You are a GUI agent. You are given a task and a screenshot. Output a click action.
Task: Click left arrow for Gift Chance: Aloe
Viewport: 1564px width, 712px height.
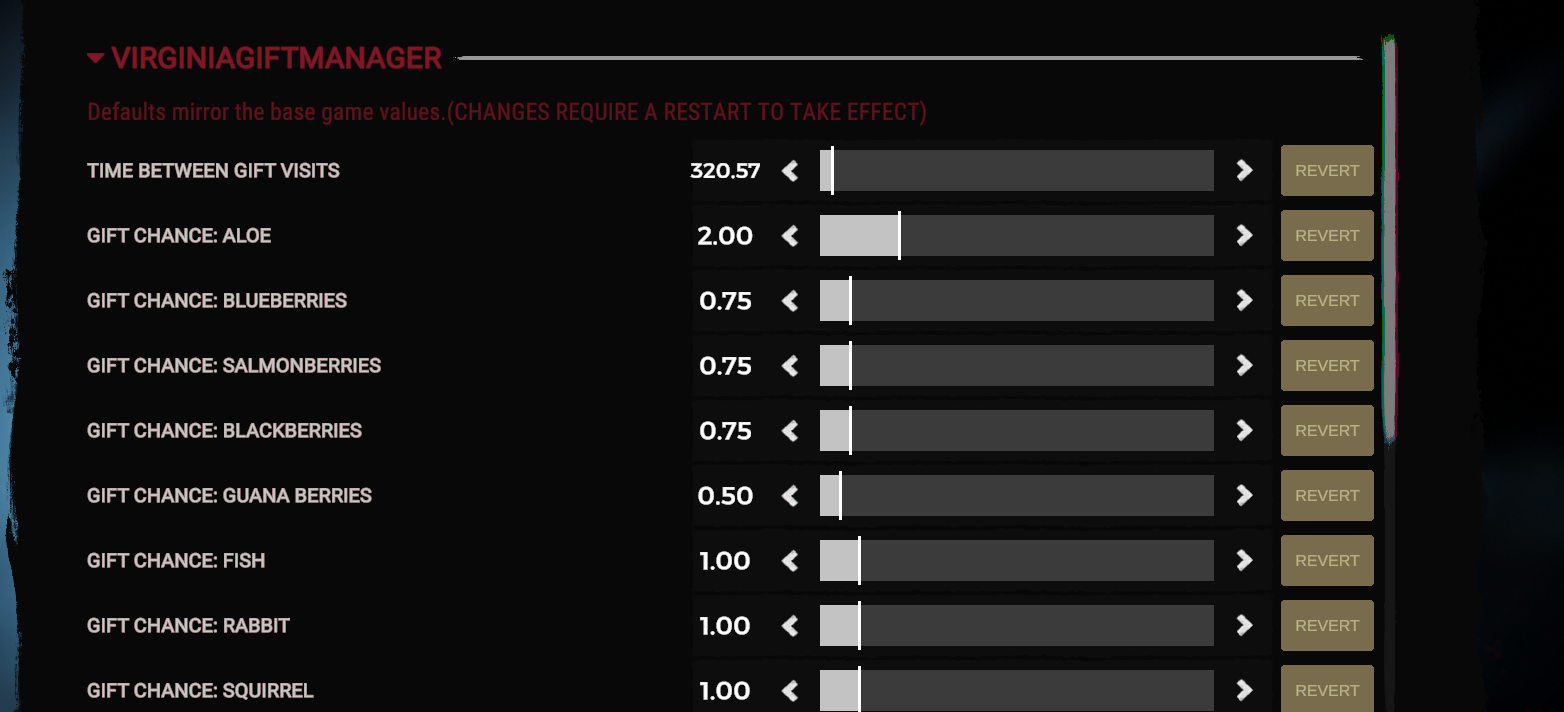coord(790,236)
